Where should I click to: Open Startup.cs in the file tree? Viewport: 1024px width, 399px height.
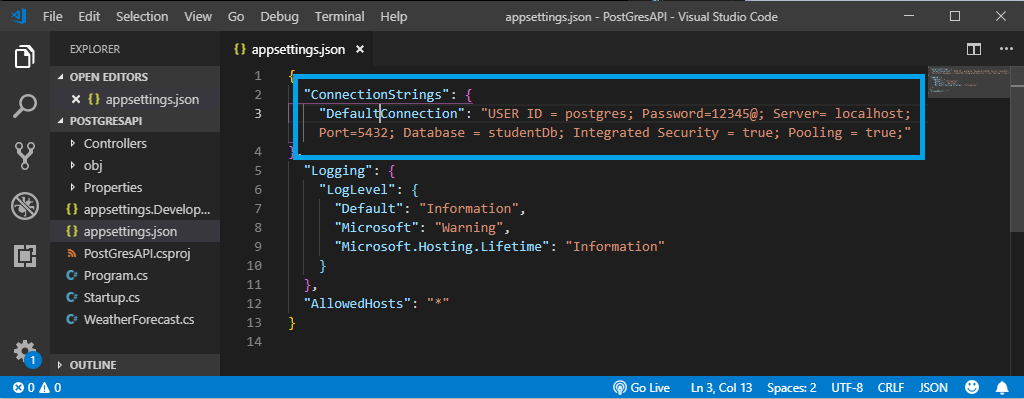(x=112, y=298)
